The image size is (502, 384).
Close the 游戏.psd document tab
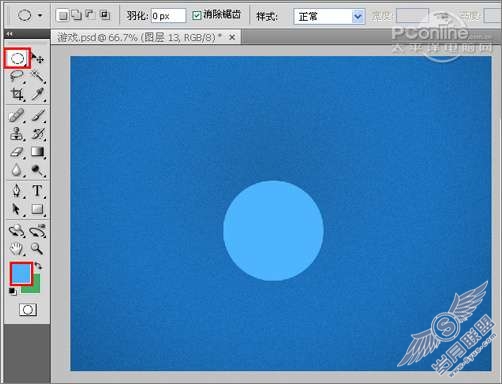click(232, 37)
